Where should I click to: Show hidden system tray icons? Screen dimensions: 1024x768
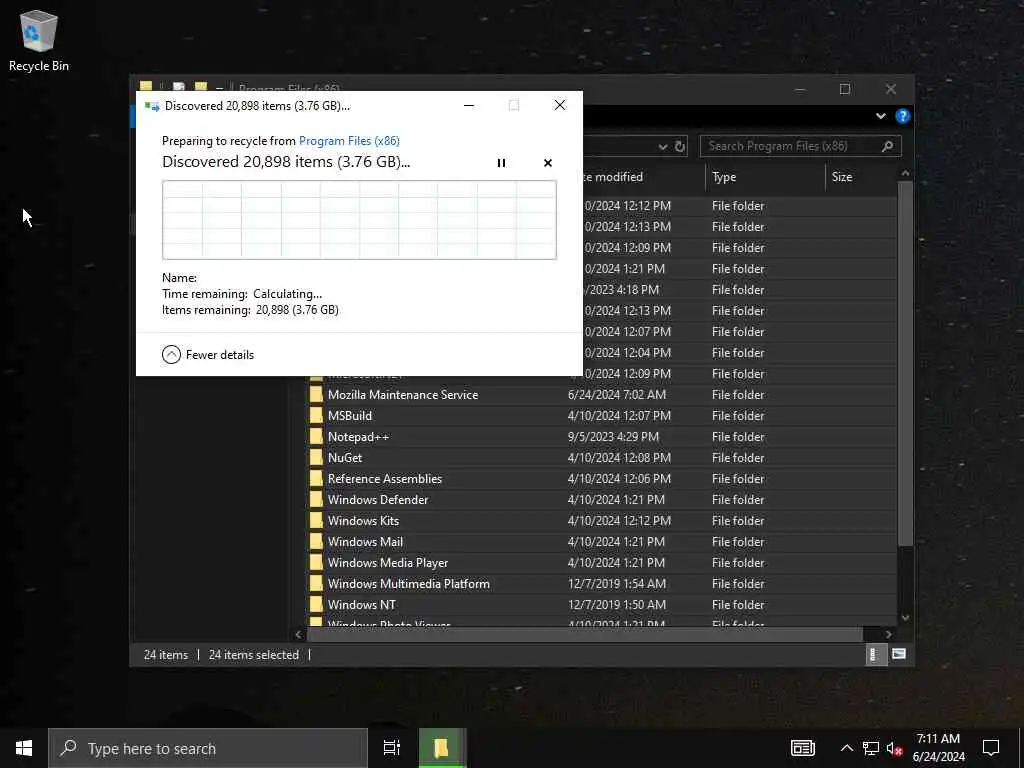point(846,748)
